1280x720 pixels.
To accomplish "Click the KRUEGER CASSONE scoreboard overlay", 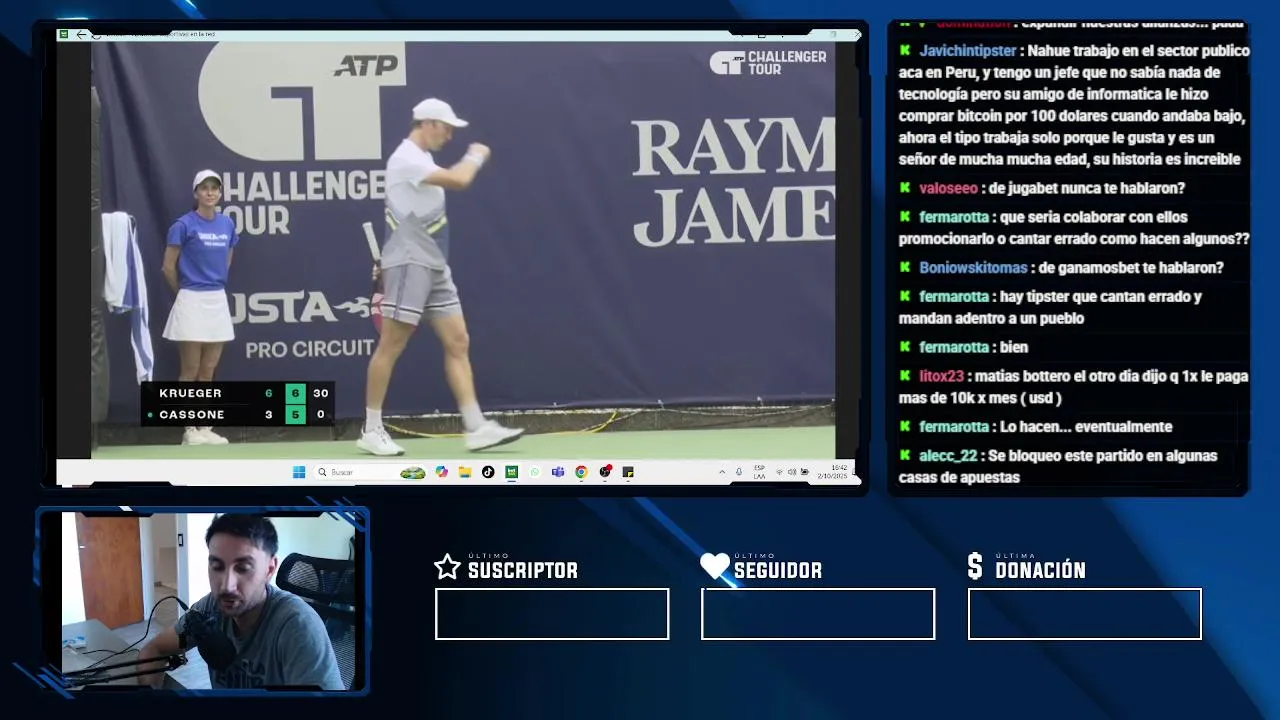I will tap(237, 404).
